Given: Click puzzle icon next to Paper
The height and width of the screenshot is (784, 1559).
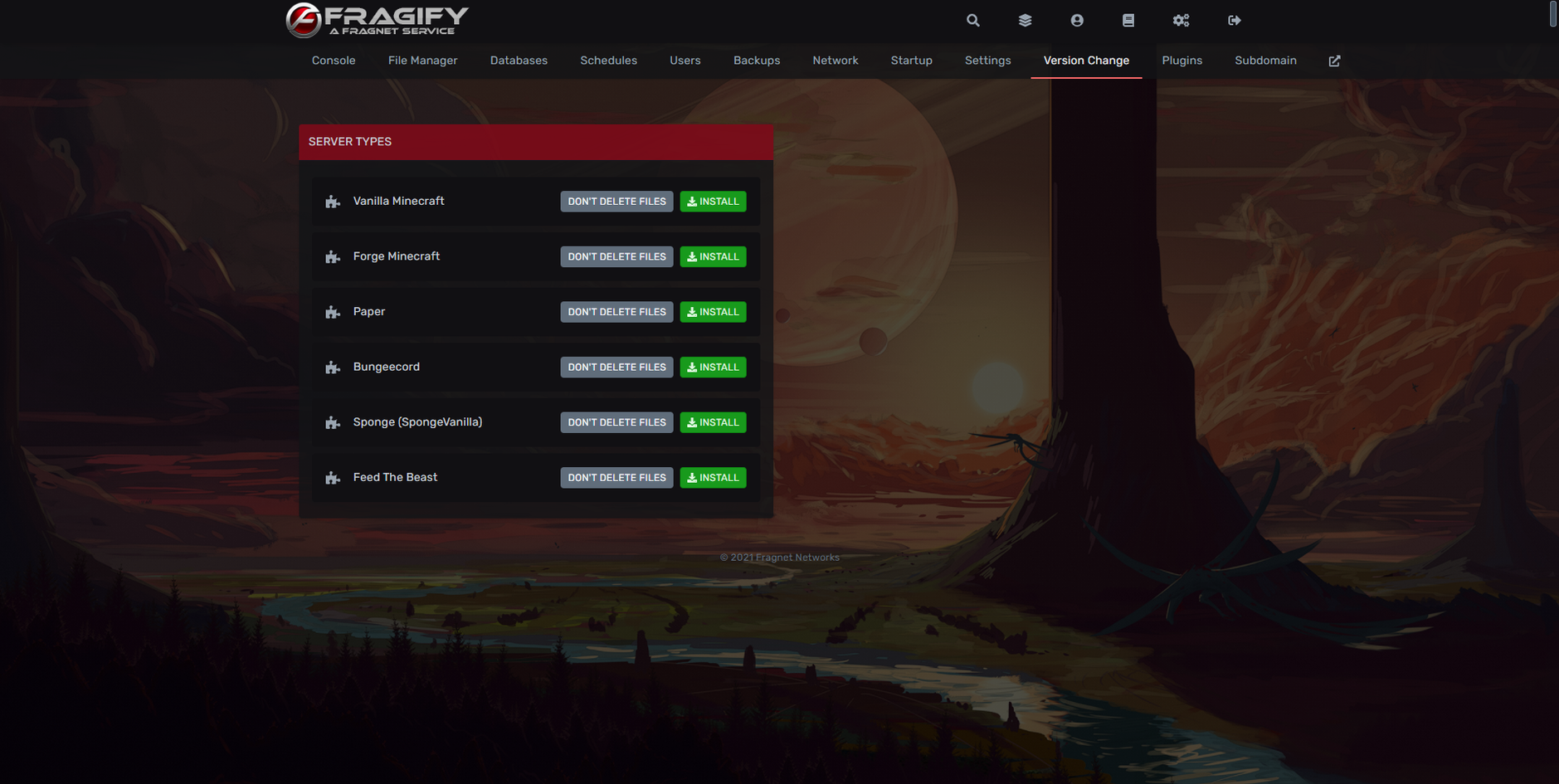Looking at the screenshot, I should coord(333,312).
